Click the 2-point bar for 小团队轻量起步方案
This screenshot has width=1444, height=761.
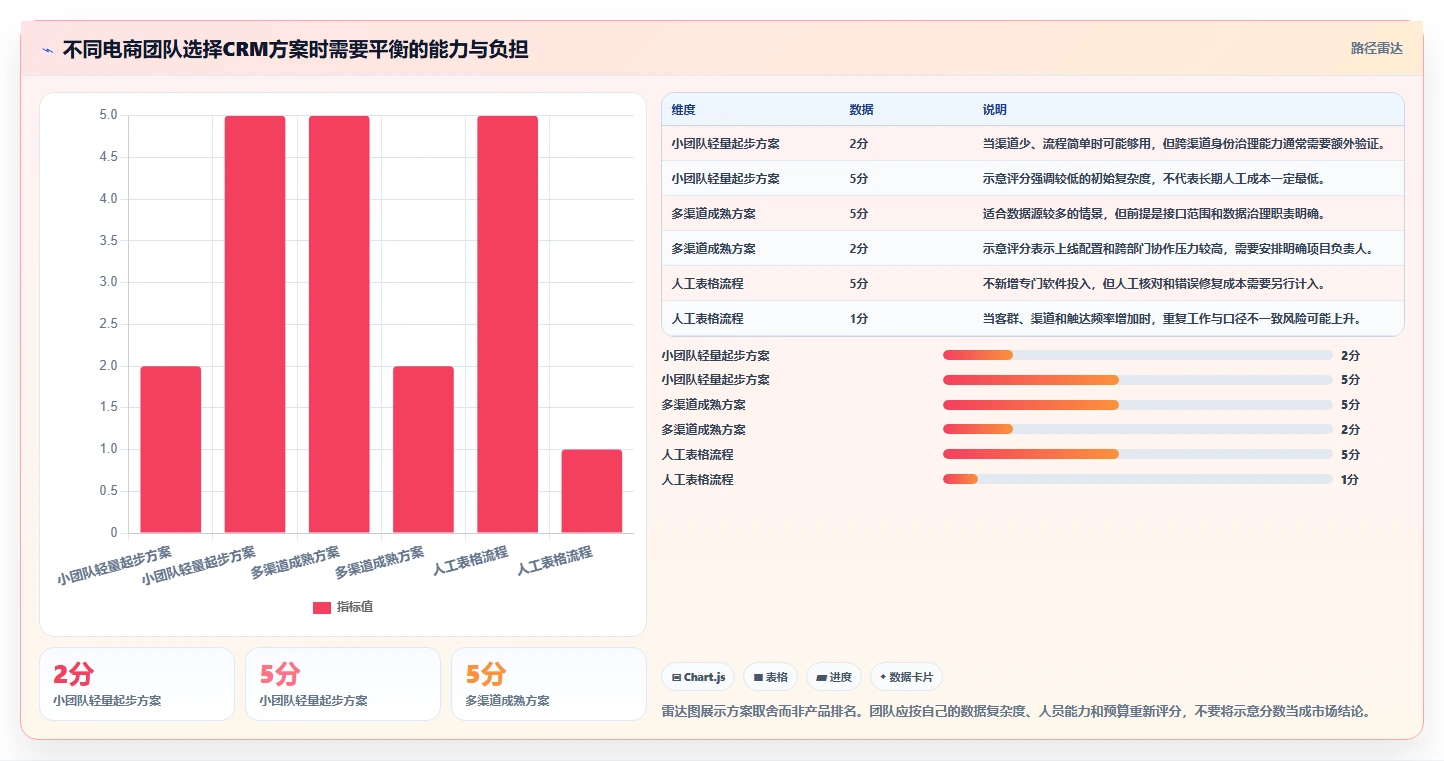pyautogui.click(x=170, y=449)
